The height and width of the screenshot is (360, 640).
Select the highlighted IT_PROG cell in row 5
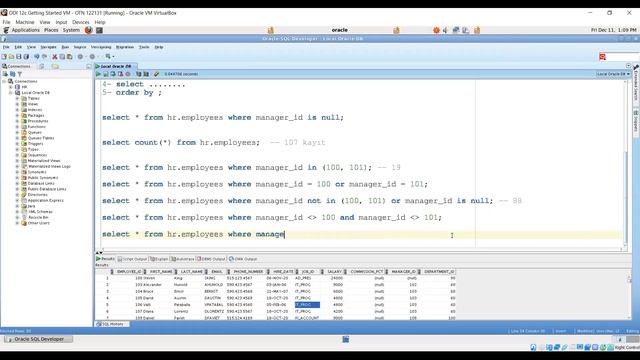[307, 304]
